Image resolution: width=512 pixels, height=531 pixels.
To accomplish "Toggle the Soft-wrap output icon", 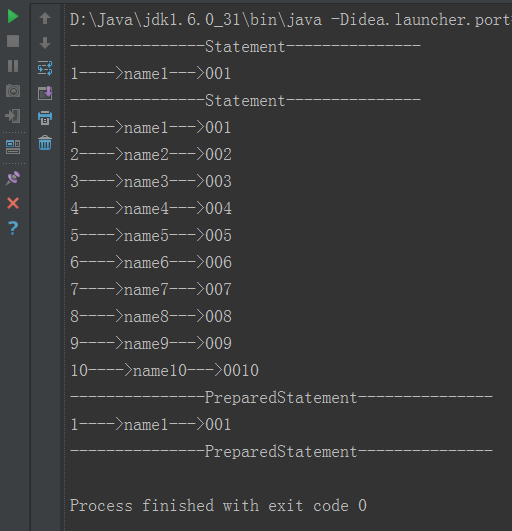I will point(45,68).
